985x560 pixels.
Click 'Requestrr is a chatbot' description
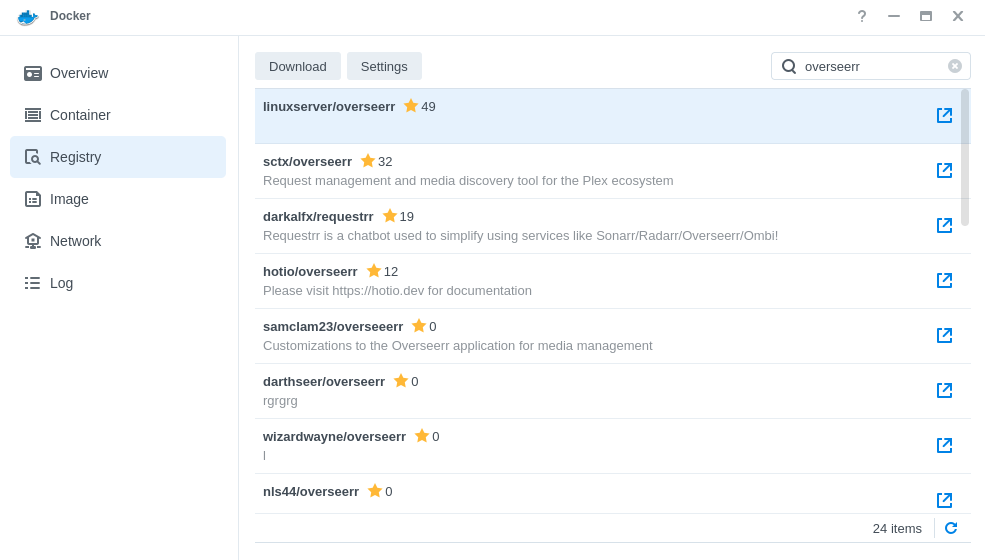(520, 236)
